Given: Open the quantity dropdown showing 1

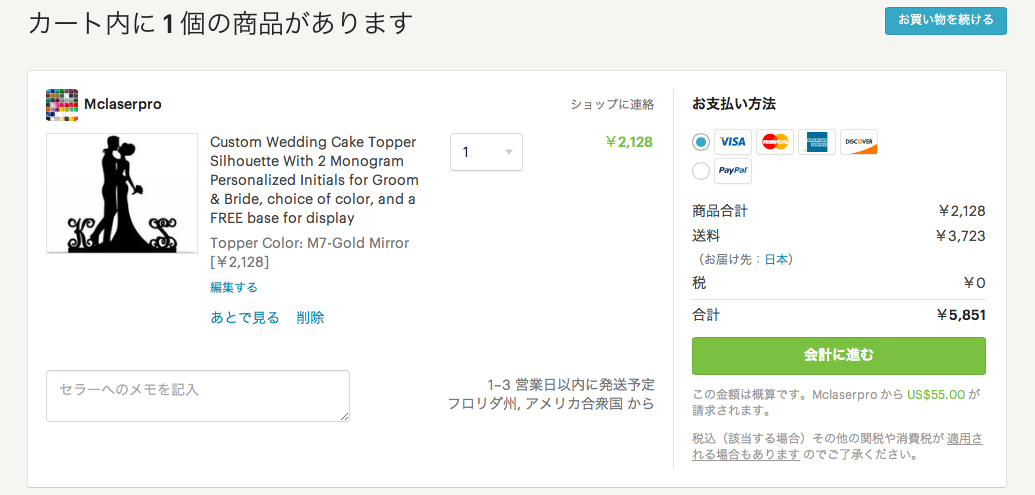Looking at the screenshot, I should pos(486,152).
